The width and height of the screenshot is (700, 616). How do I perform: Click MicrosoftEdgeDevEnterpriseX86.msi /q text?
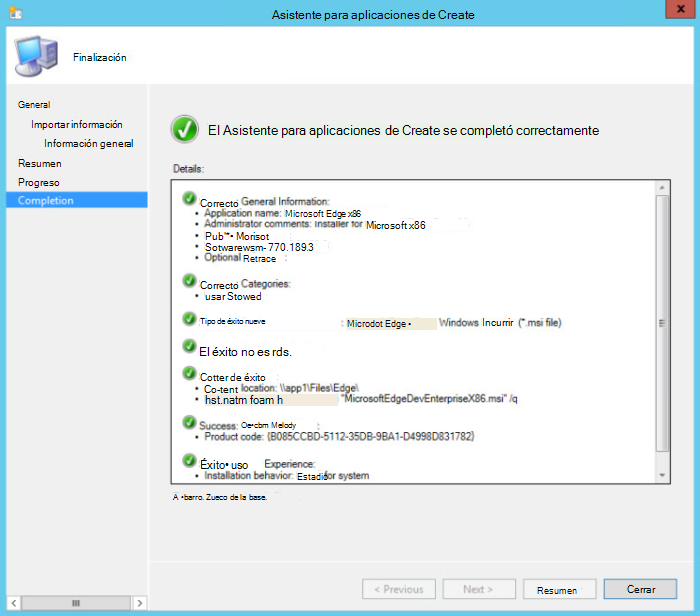[x=429, y=399]
